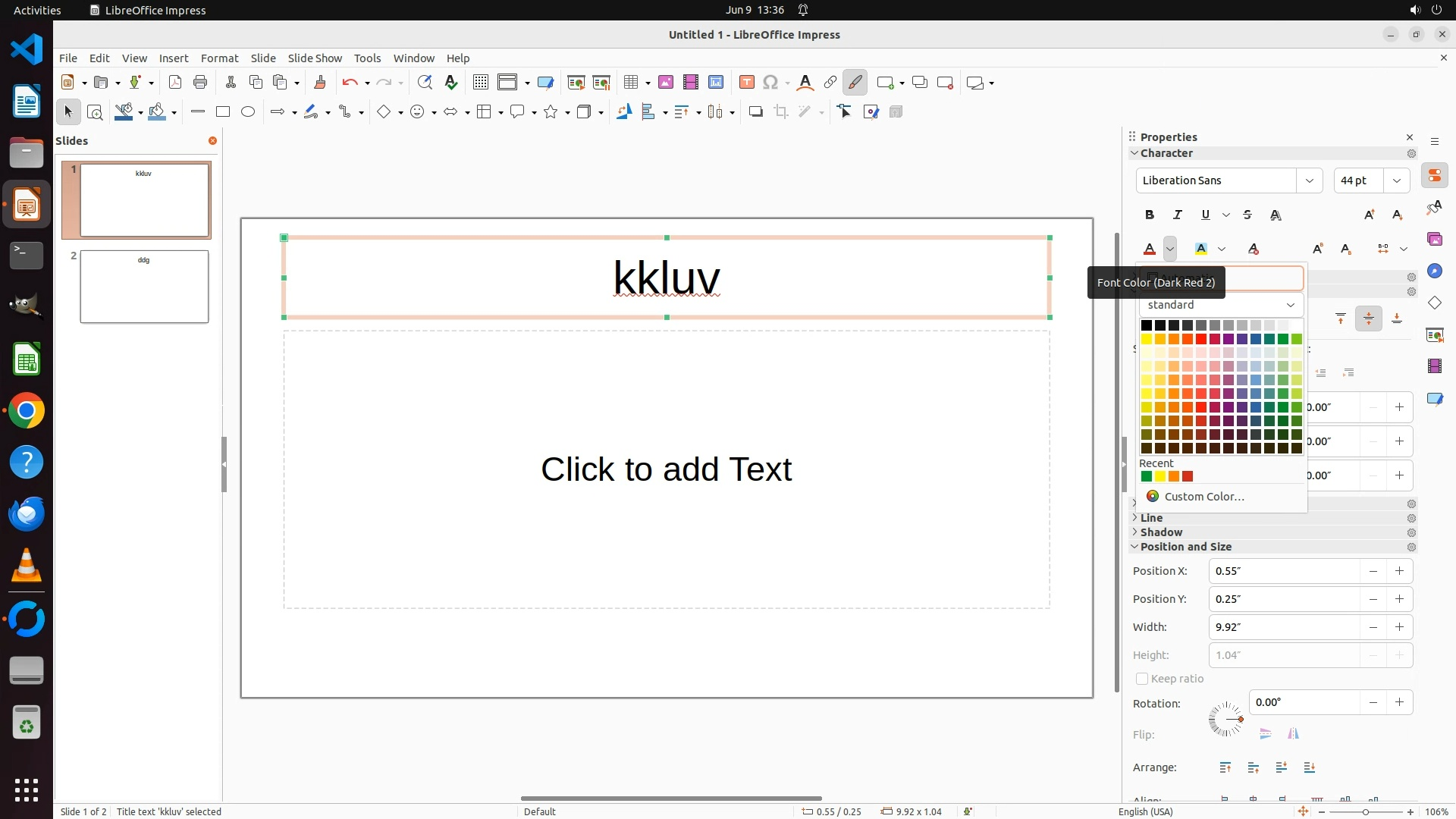
Task: Click the Insert Text Box icon
Action: point(746,83)
